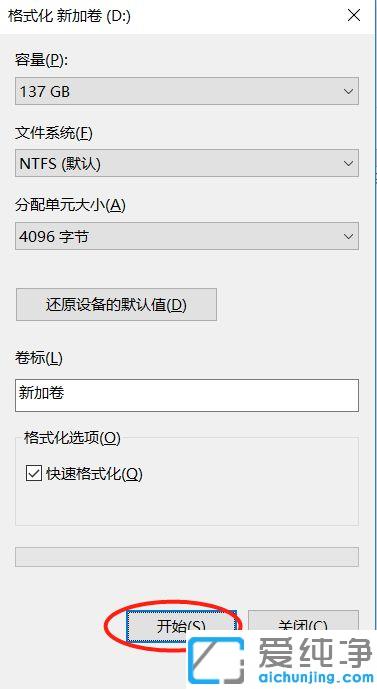The width and height of the screenshot is (377, 689).
Task: Click 还原设备的默认值(D) restore defaults button
Action: [116, 305]
